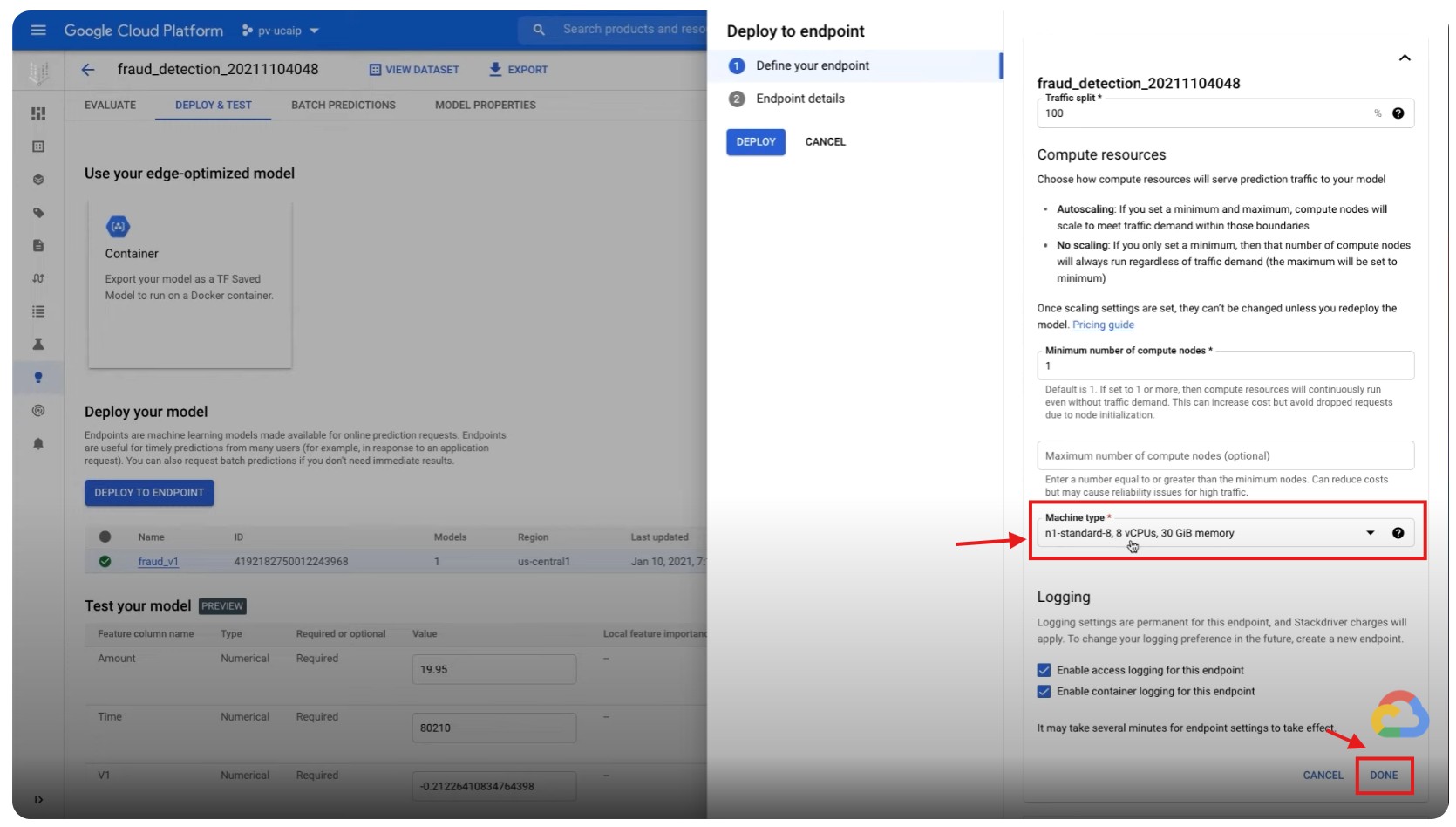Click the Done button

(1383, 775)
